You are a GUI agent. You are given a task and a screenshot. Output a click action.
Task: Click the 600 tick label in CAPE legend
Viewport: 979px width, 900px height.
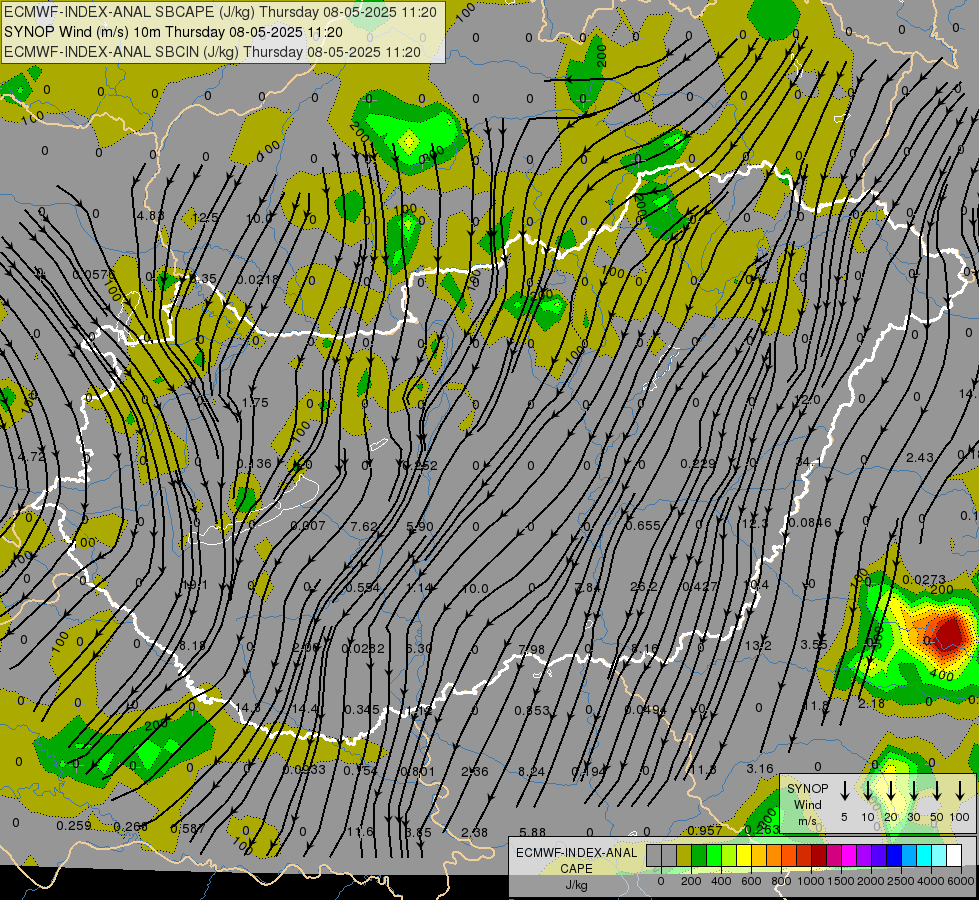point(751,881)
